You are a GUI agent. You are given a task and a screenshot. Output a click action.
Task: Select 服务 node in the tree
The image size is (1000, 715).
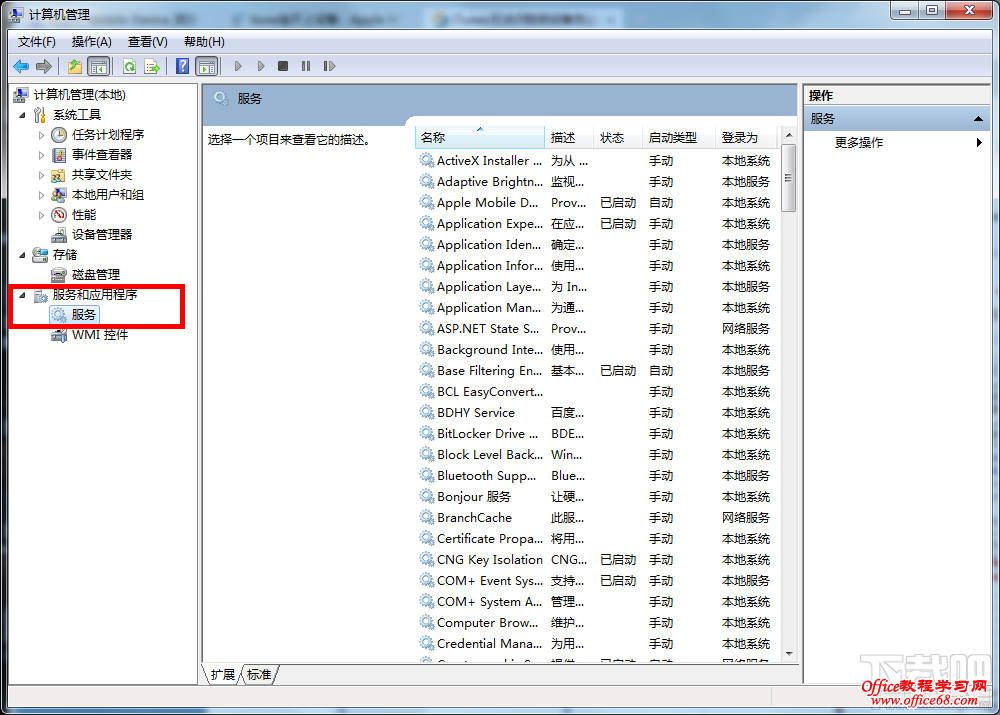tap(83, 314)
